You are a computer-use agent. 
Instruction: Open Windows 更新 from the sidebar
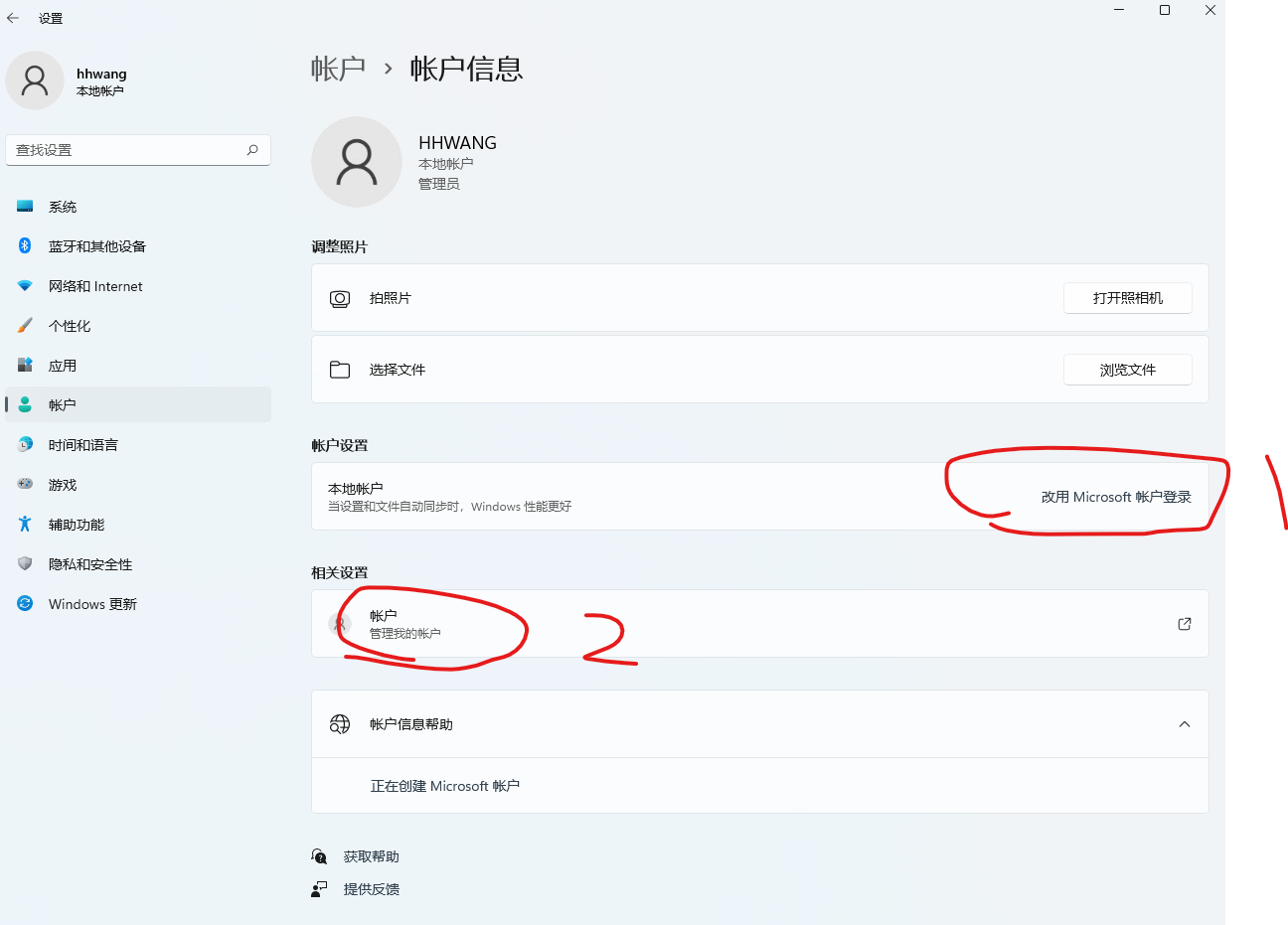[24, 603]
